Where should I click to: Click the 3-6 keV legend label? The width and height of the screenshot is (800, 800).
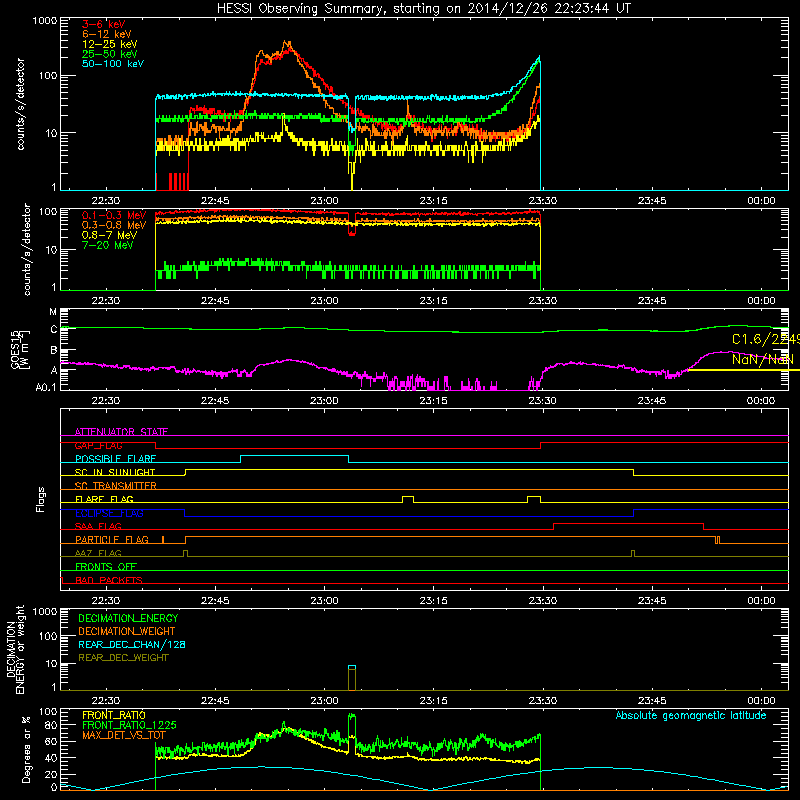104,24
